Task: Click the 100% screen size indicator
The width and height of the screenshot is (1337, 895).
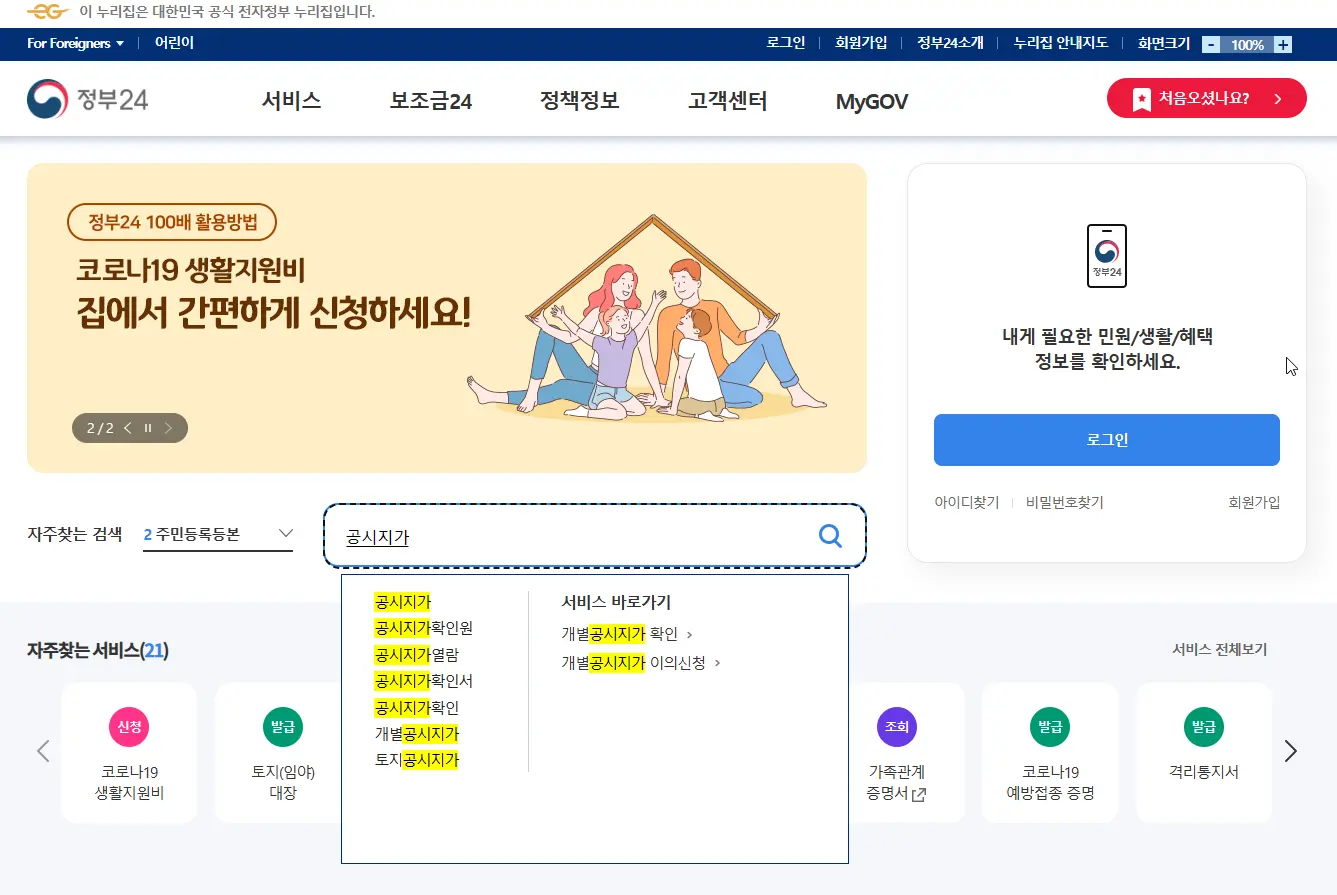Action: pos(1247,44)
